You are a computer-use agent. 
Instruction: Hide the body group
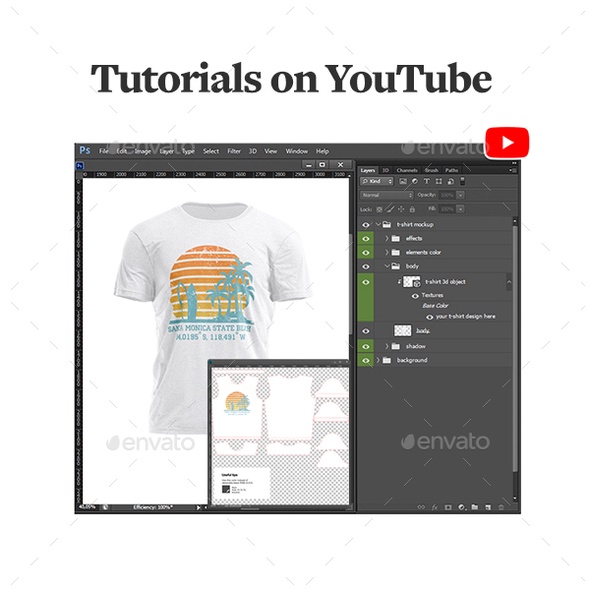(x=366, y=266)
